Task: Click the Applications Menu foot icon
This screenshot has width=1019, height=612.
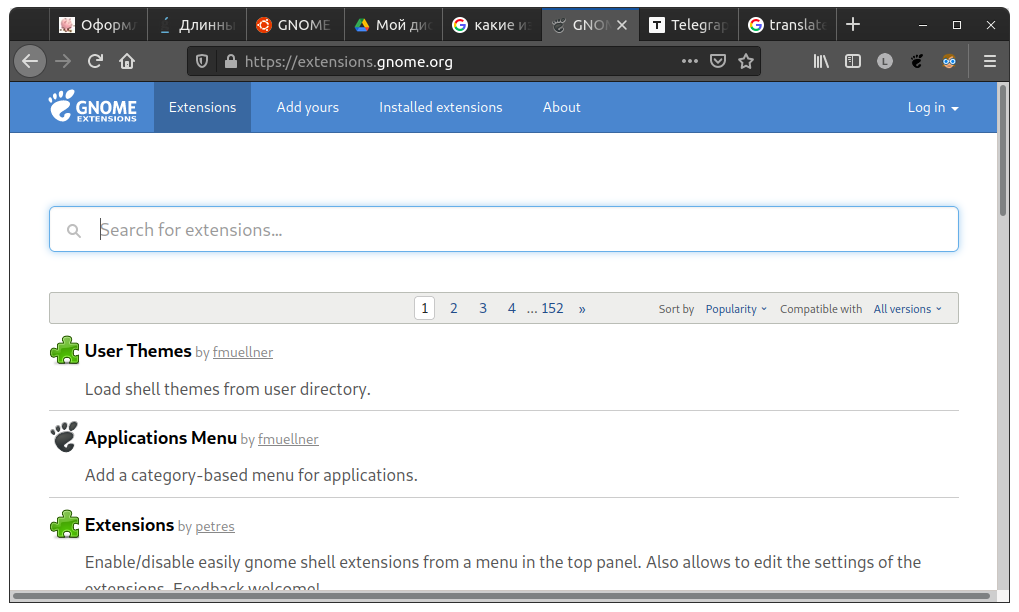Action: tap(64, 437)
